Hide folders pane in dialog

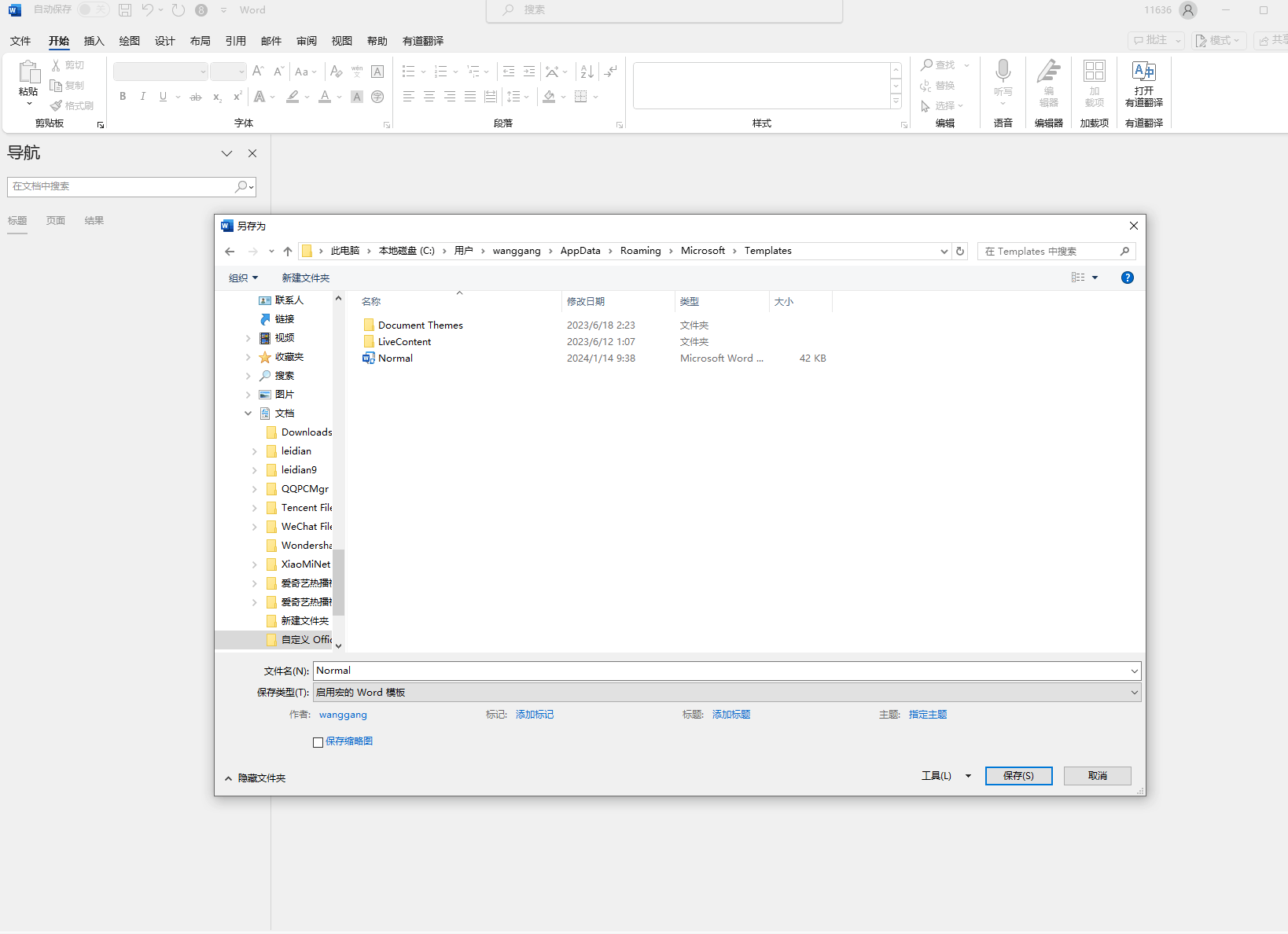[255, 778]
